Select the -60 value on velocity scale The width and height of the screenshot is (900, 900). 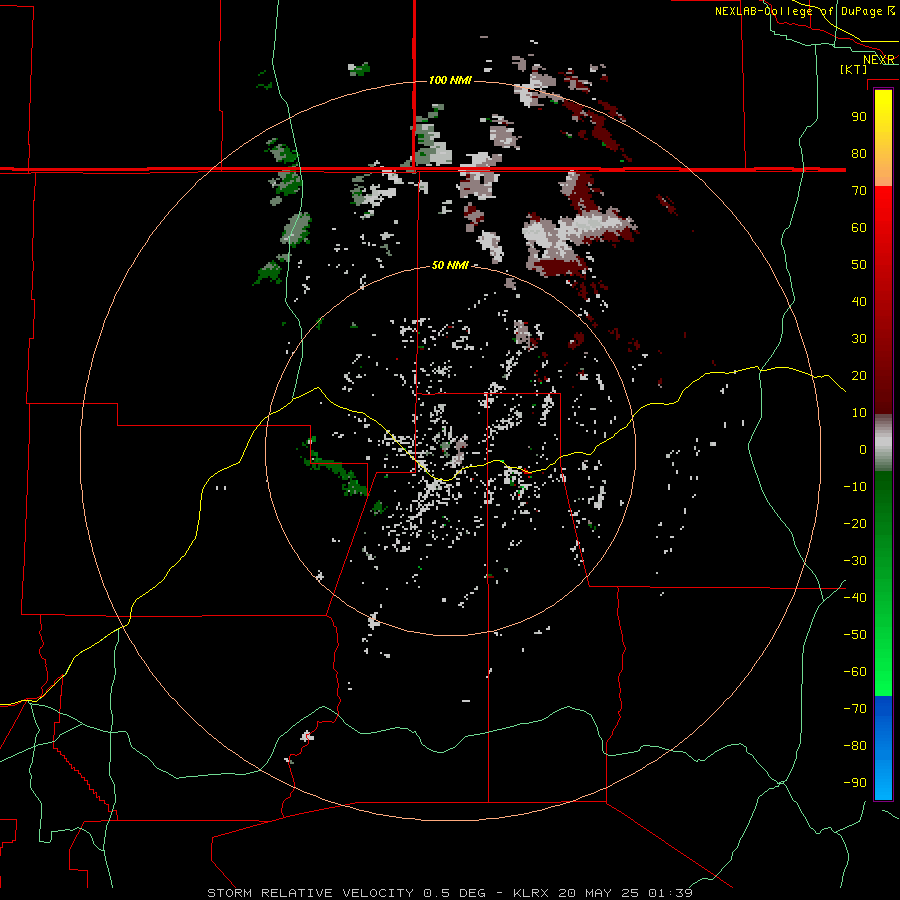[x=855, y=672]
